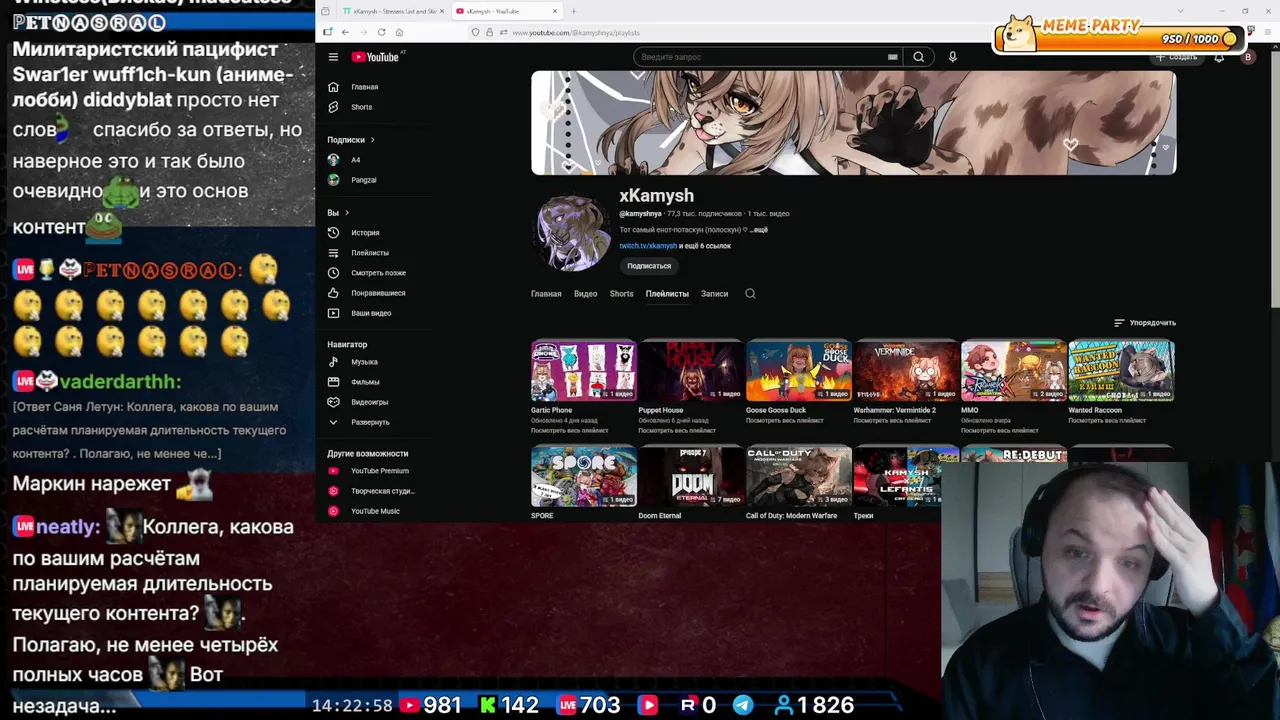View full Gartic Phone playlist link
This screenshot has width=1280, height=720.
pos(569,431)
